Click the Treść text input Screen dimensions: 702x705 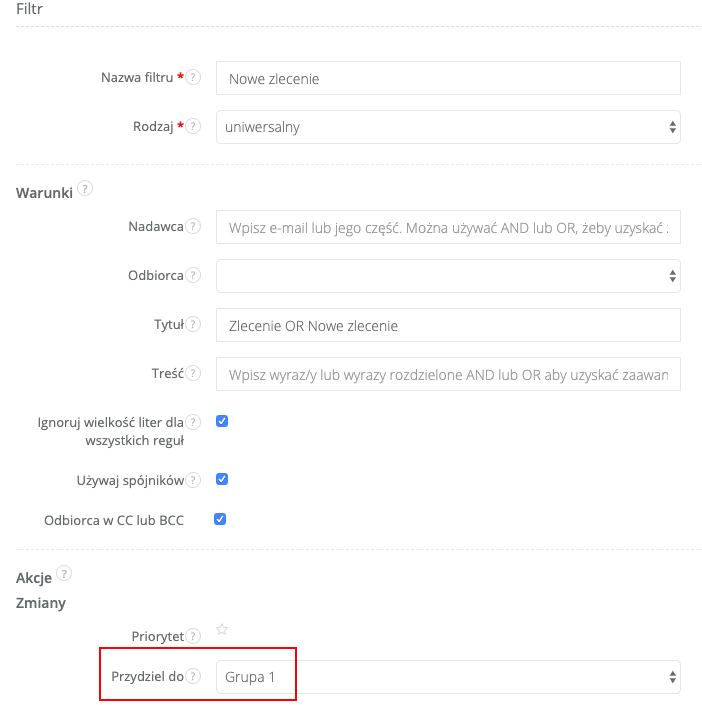tap(448, 374)
